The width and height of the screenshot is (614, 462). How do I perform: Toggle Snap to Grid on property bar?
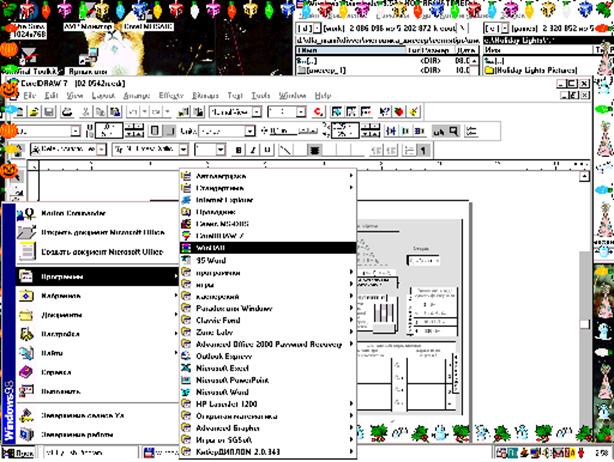click(390, 131)
